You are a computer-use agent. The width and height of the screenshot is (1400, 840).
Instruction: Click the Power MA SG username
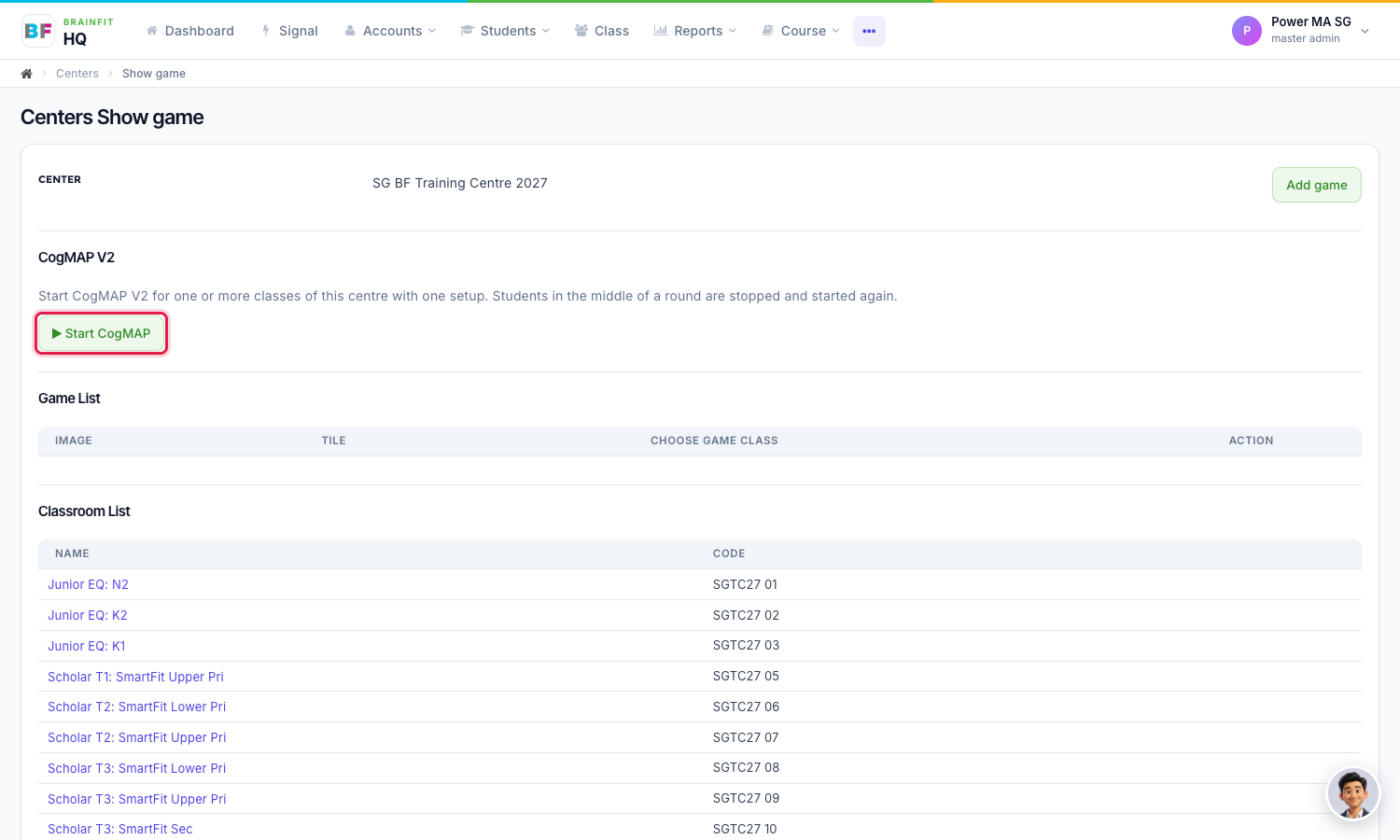pyautogui.click(x=1310, y=21)
